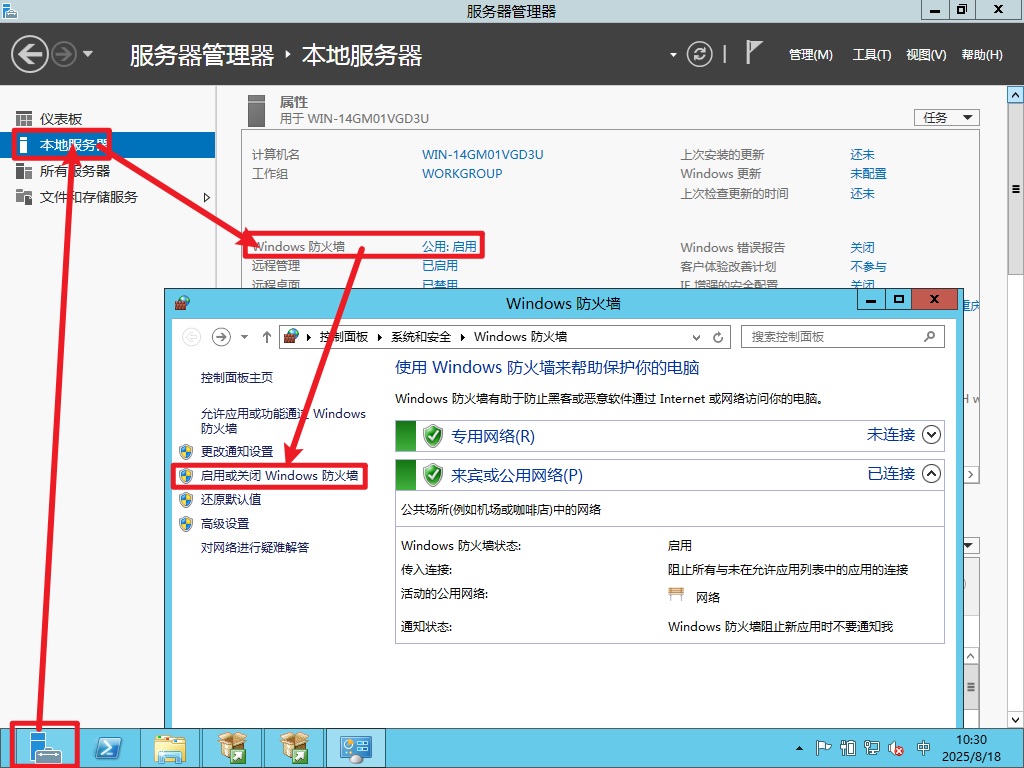Click 已启用 remote management link
The width and height of the screenshot is (1024, 768).
coord(440,266)
